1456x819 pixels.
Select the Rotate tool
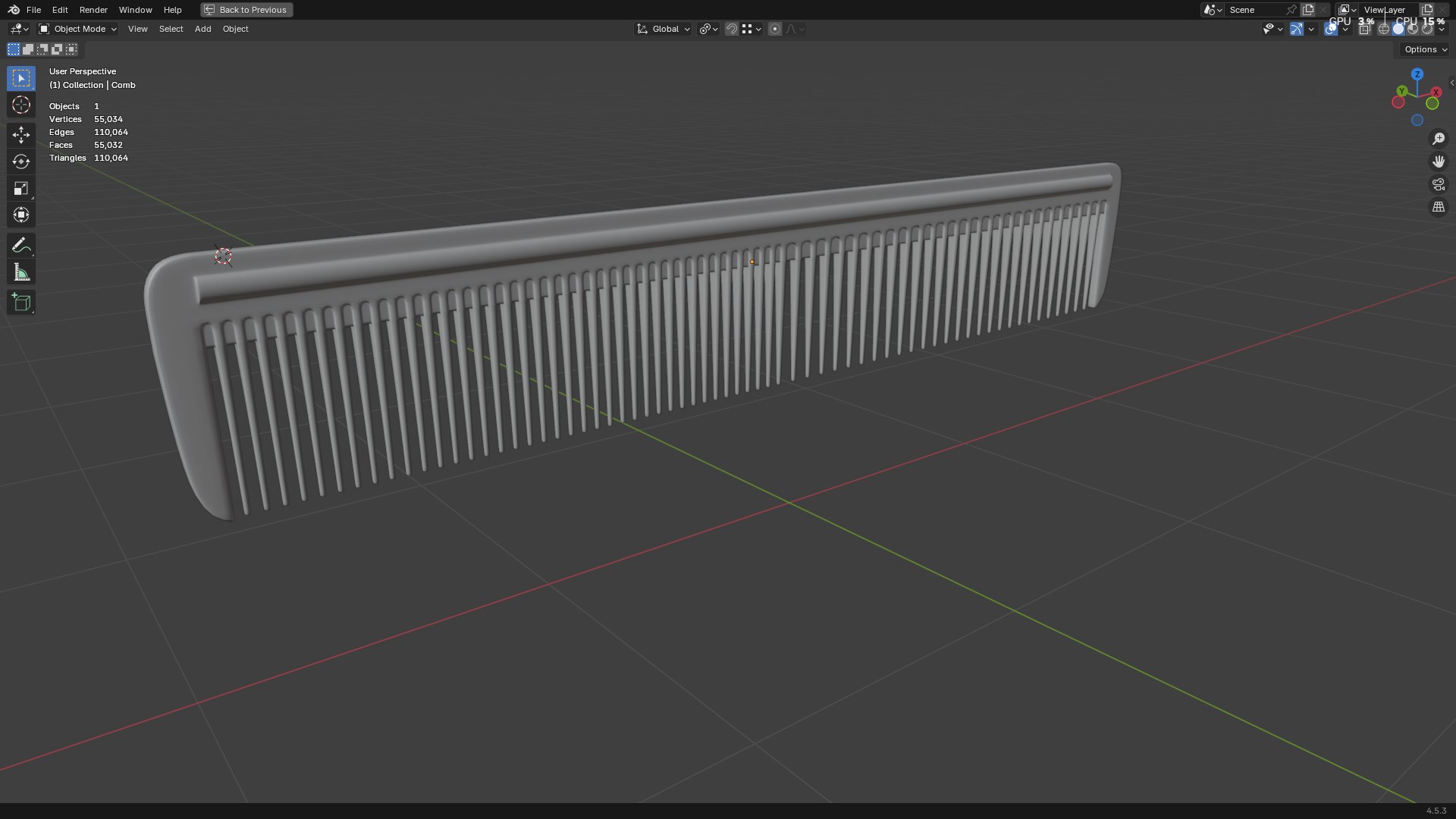(x=21, y=162)
